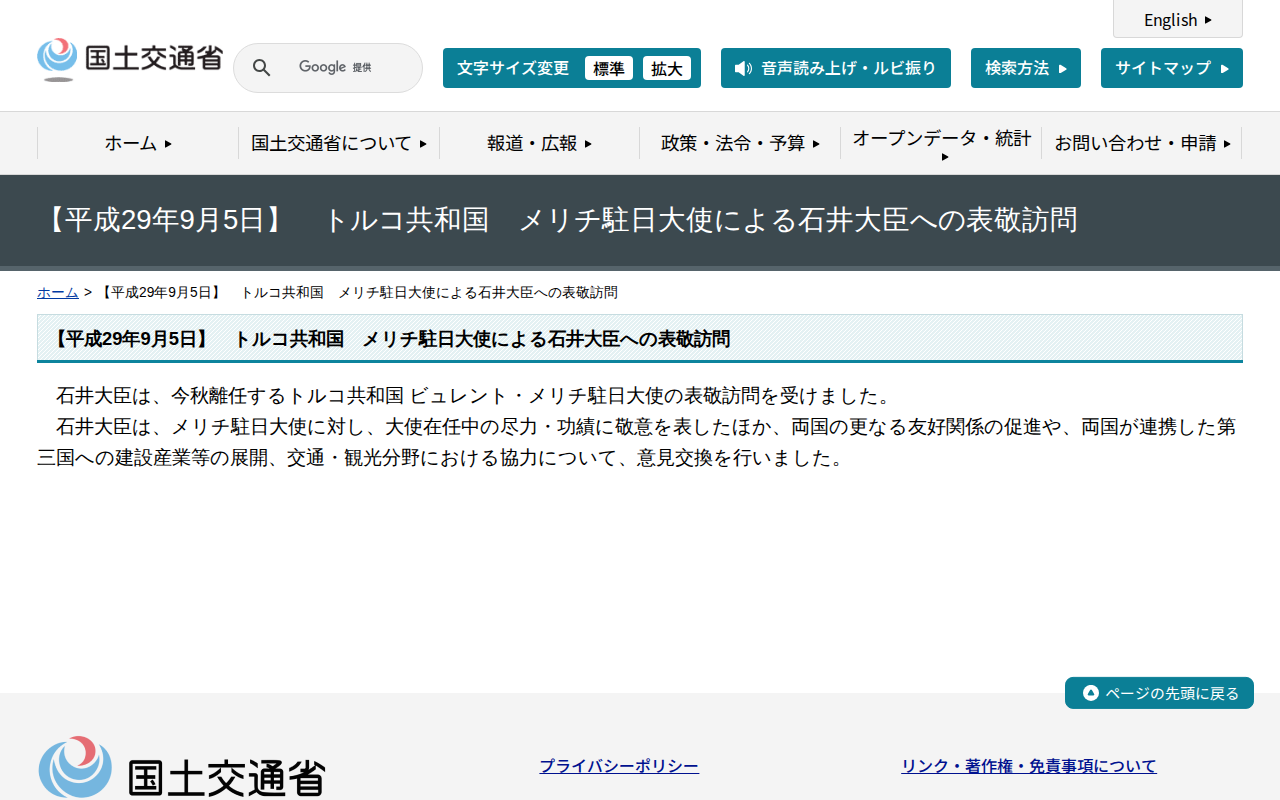Click inside the Google search field
Viewport: 1280px width, 800px height.
(340, 67)
